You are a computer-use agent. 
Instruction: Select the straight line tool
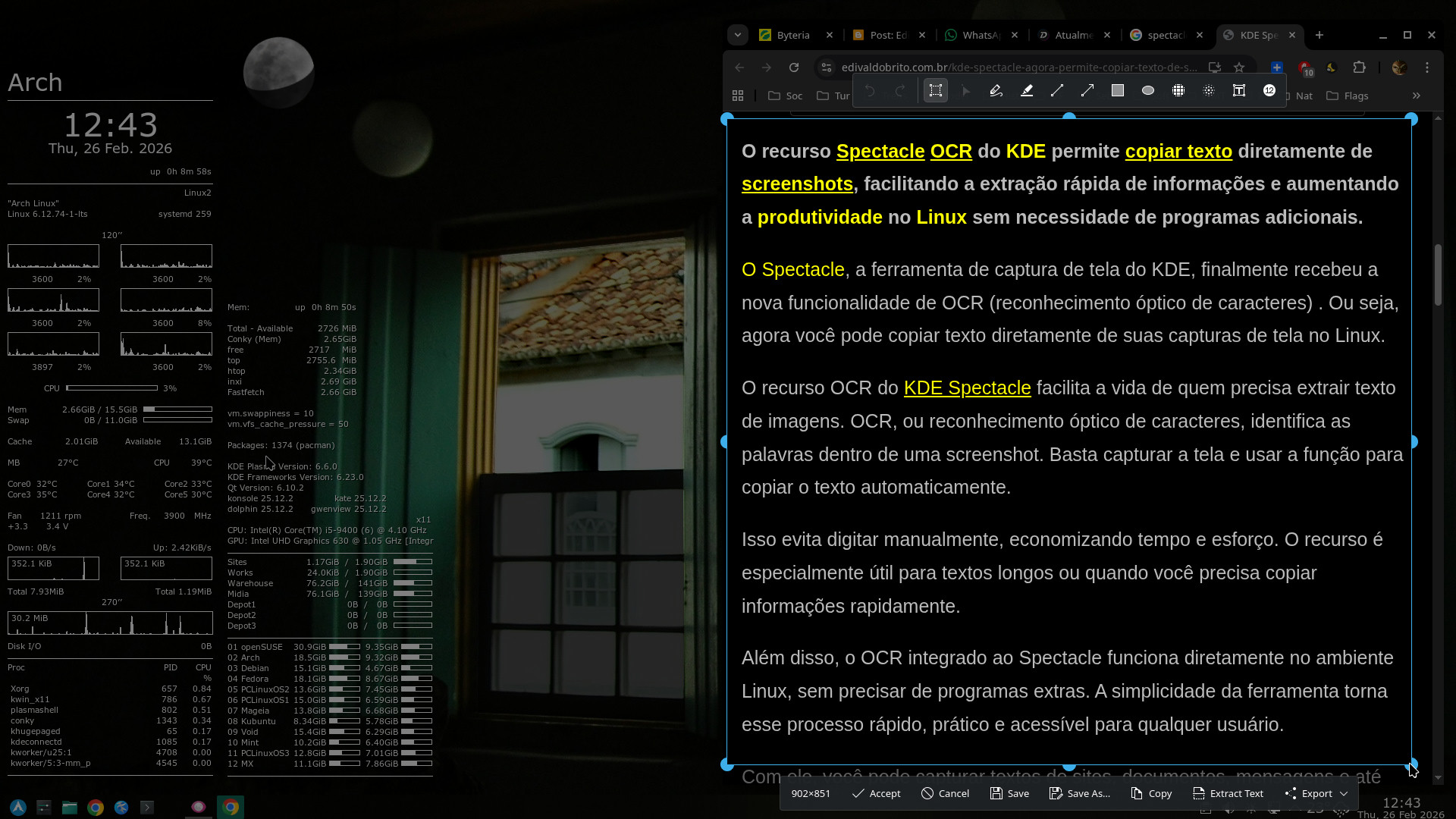pos(1057,91)
